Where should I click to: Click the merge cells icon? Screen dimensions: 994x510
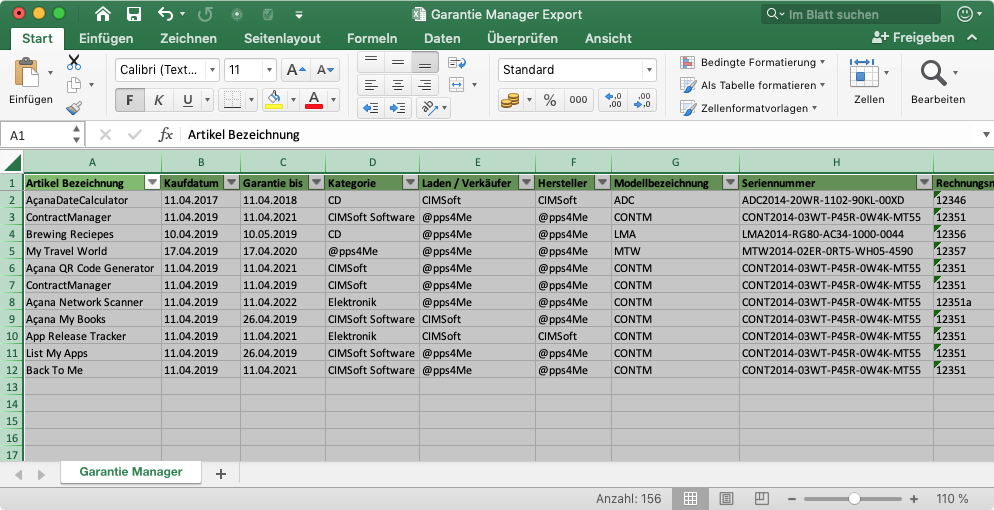point(457,84)
